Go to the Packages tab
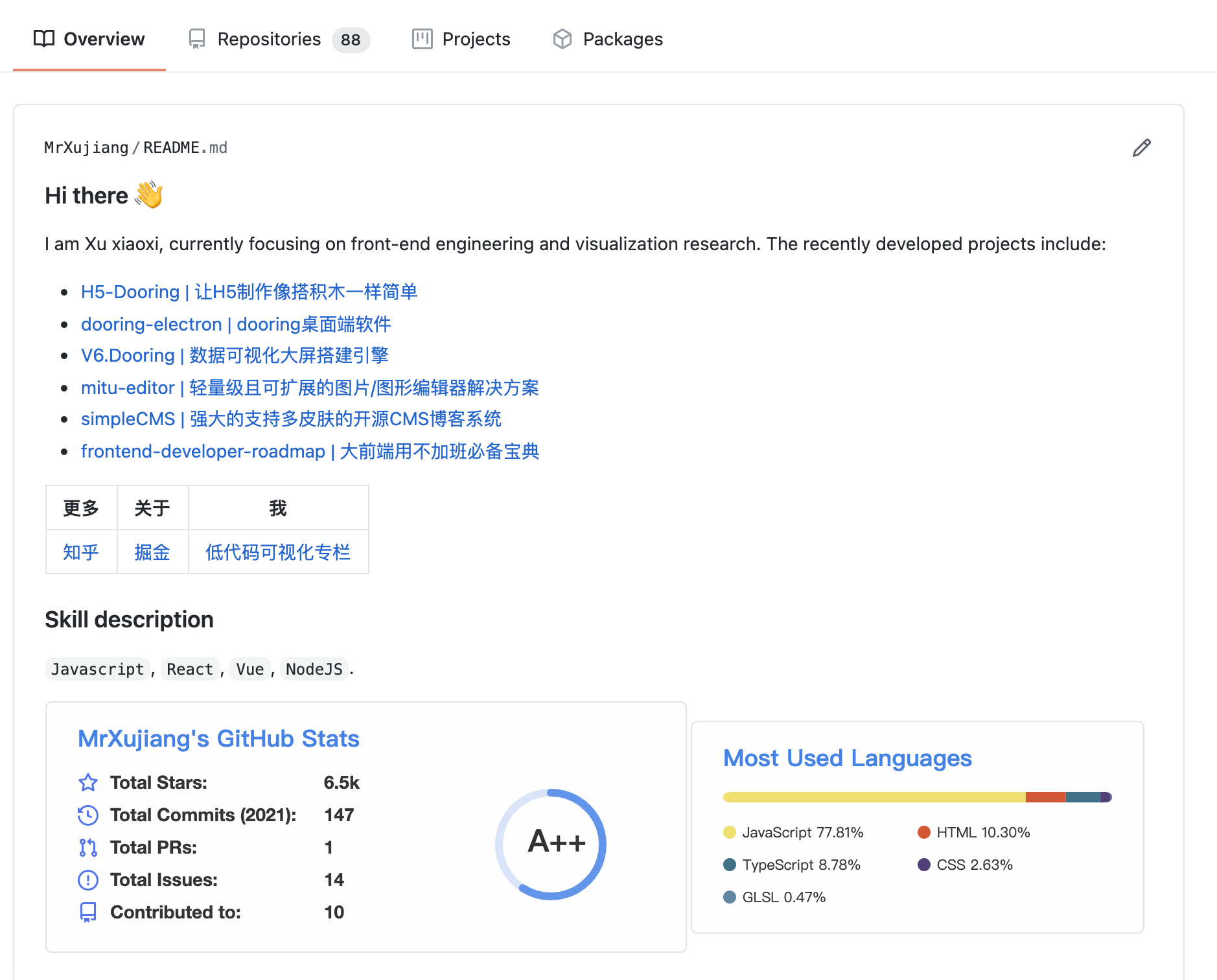Screen dimensions: 1217x980 (x=608, y=39)
